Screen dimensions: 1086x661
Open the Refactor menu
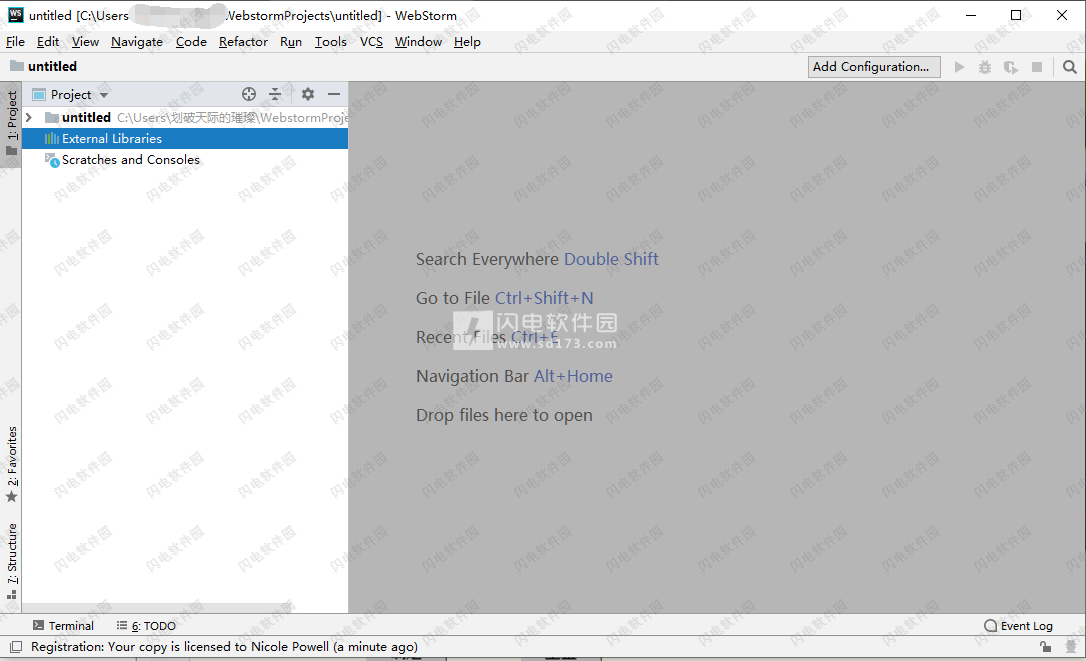point(243,42)
